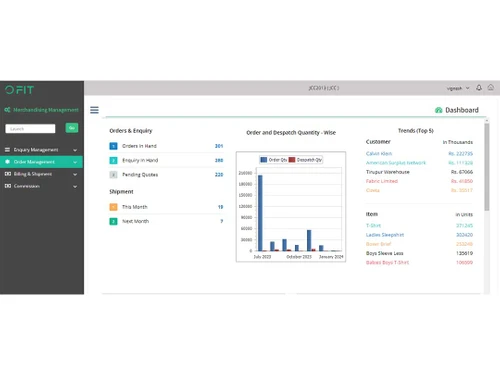Expand the Billing & Shipment chevron
Screen dimensions: 500x375
coord(75,174)
